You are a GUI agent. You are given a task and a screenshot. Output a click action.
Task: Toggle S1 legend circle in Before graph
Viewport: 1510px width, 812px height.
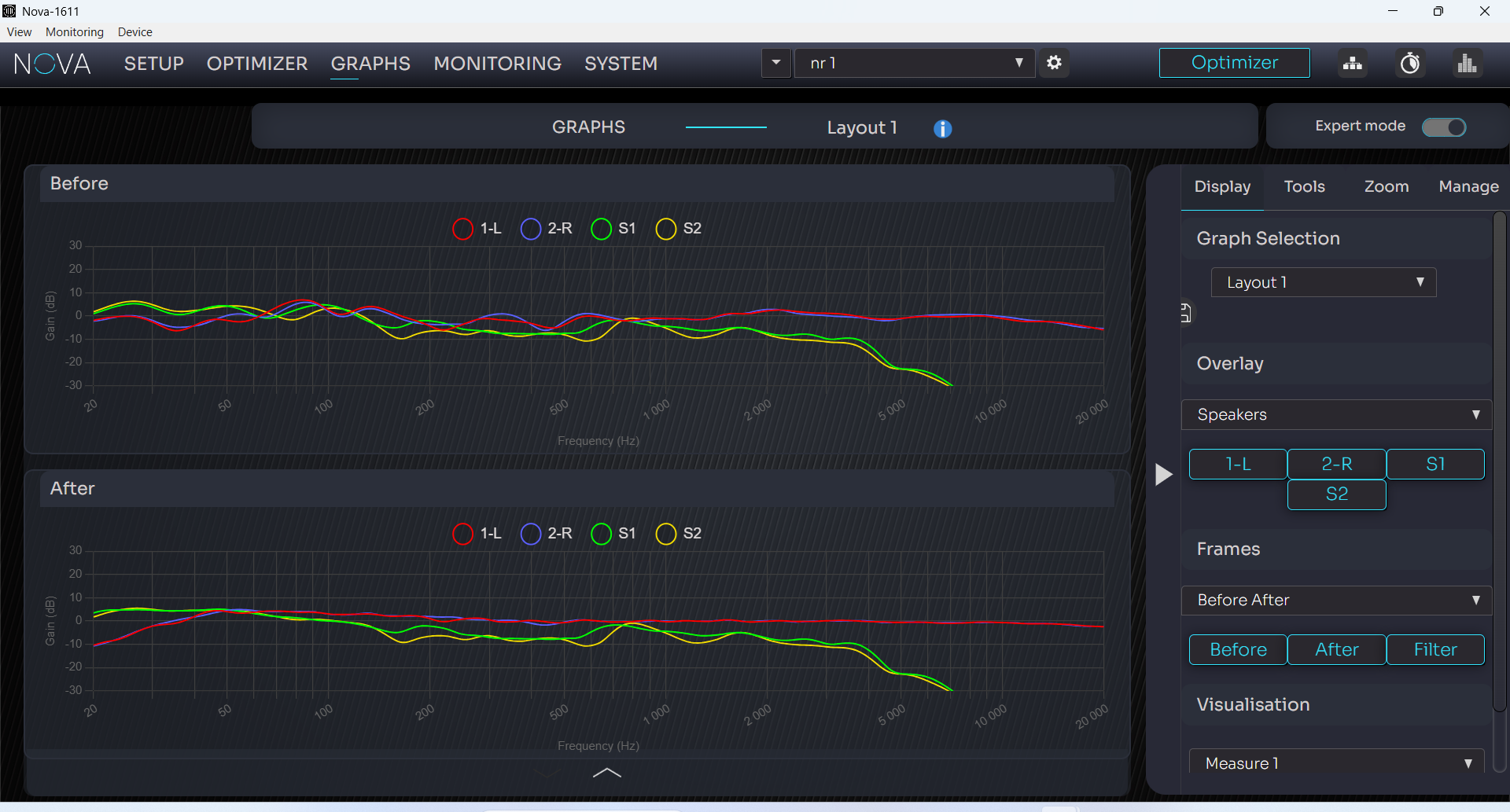[601, 229]
